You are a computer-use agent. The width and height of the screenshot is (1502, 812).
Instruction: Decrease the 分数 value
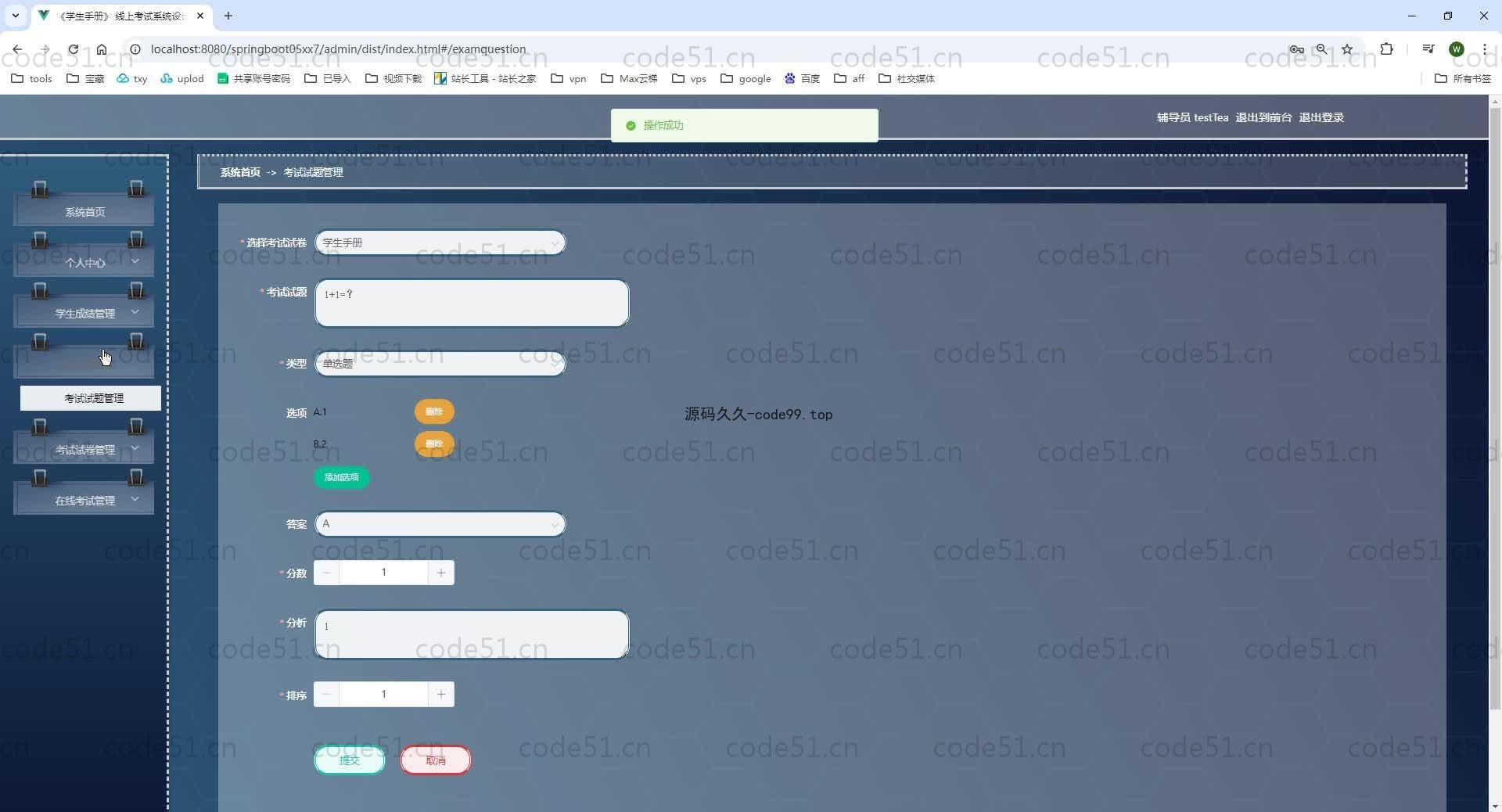(327, 573)
